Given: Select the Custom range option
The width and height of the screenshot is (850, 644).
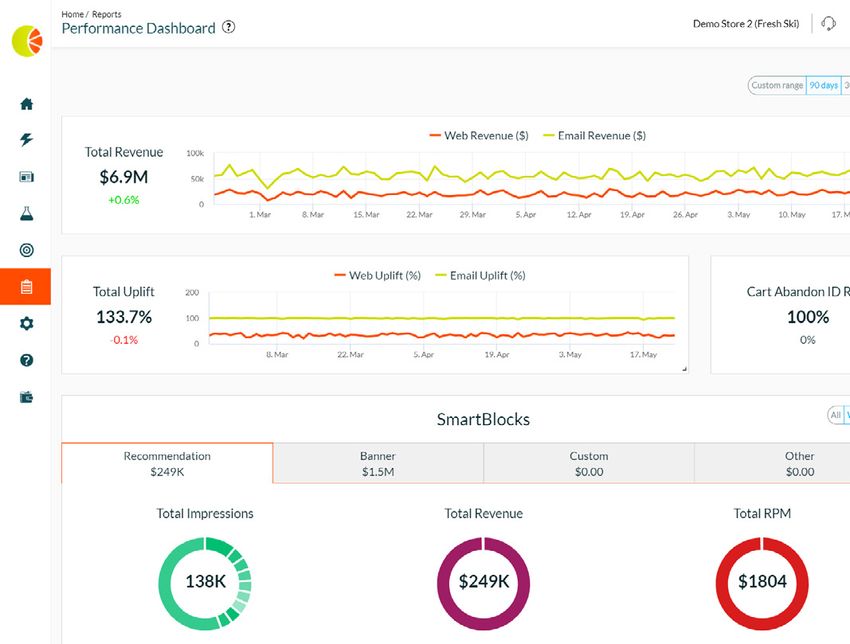Looking at the screenshot, I should click(777, 85).
